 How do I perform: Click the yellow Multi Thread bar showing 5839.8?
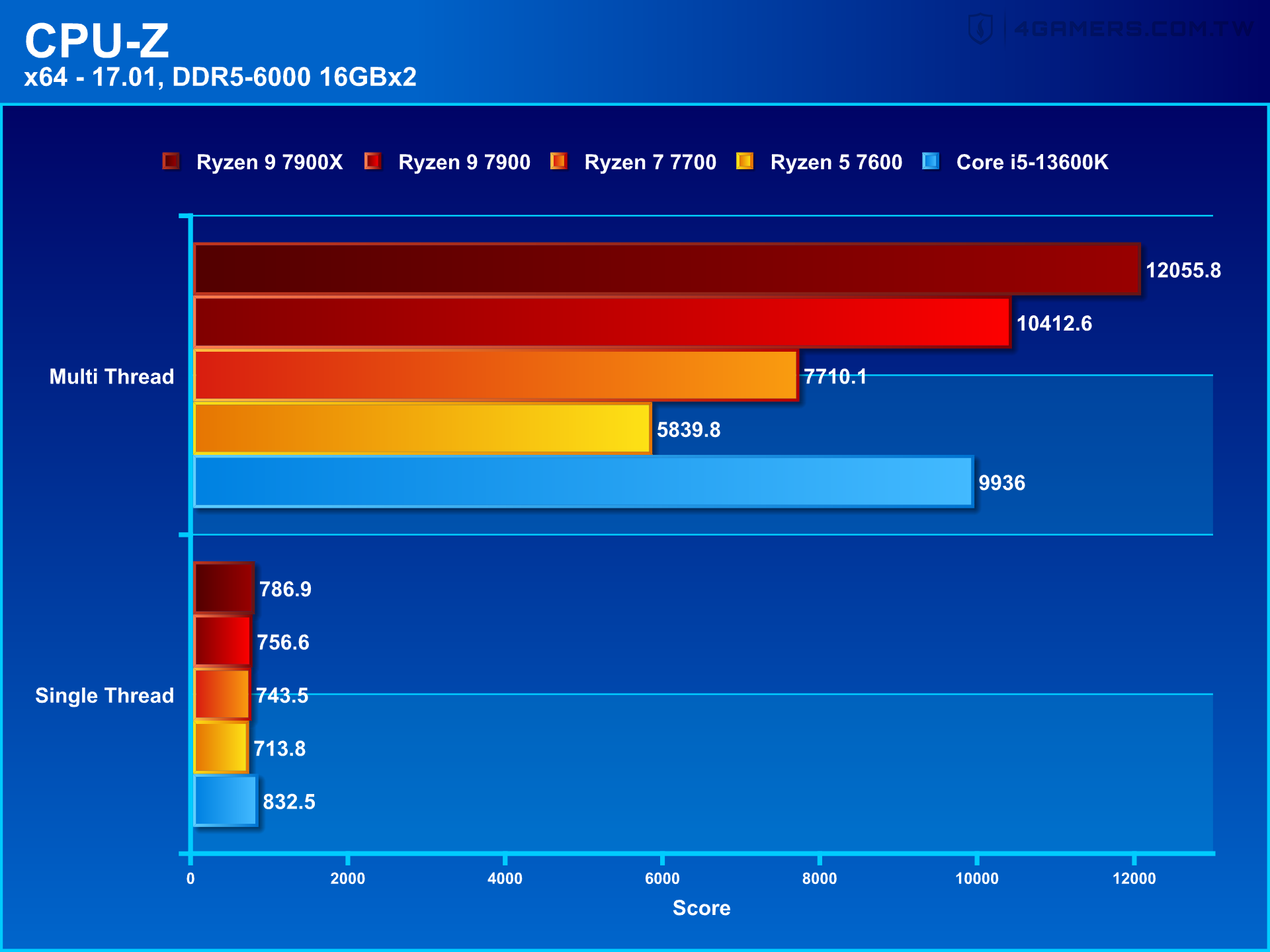423,428
